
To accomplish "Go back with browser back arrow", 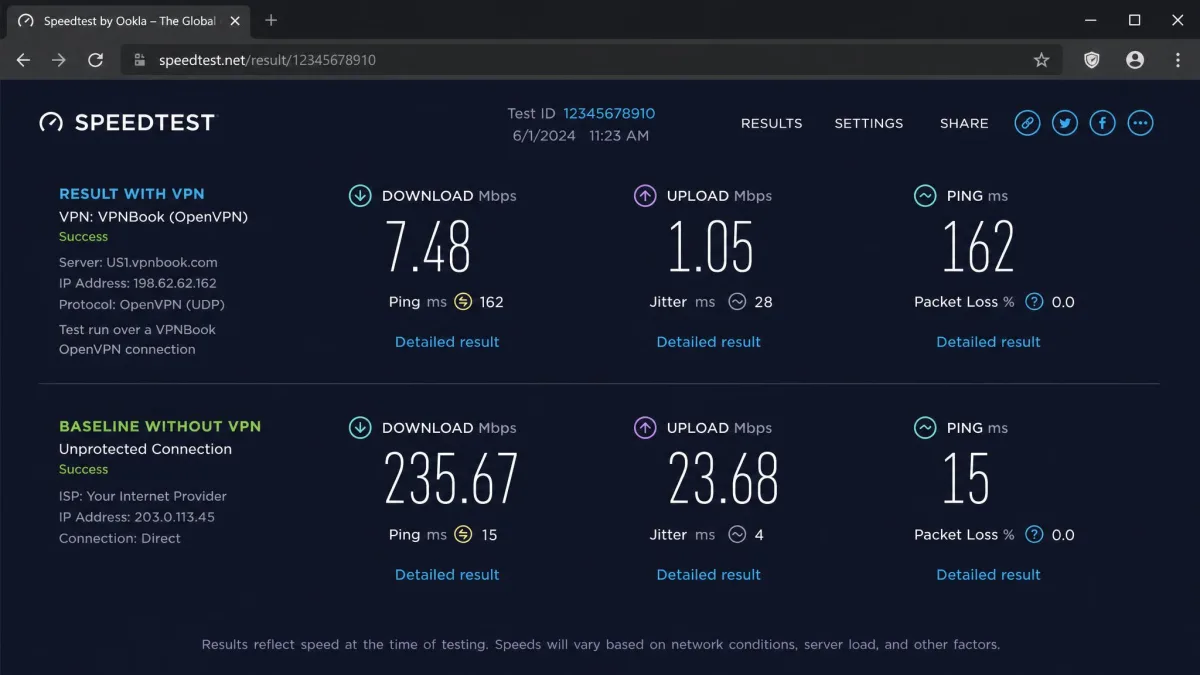I will coord(24,60).
